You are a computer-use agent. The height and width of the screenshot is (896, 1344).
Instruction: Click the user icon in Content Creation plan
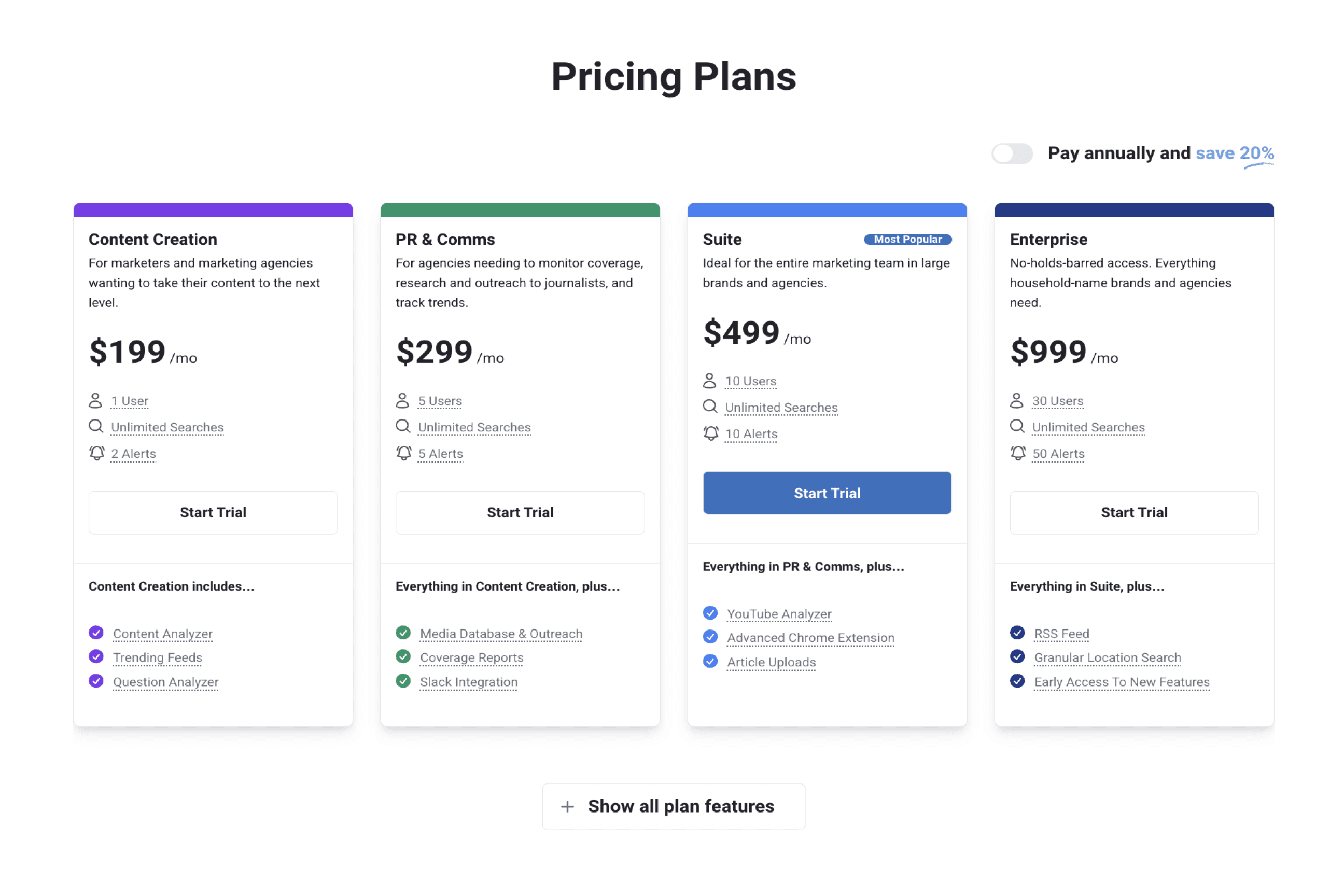point(96,400)
